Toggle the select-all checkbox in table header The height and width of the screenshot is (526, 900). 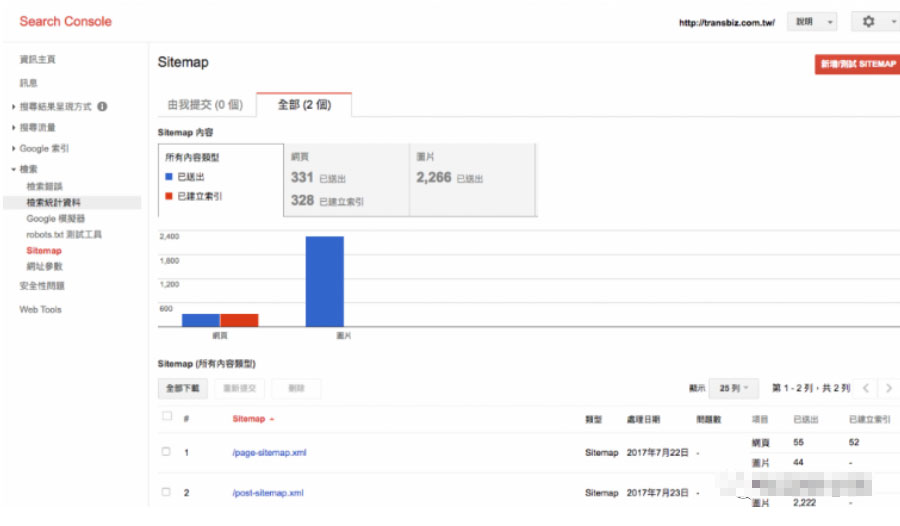pyautogui.click(x=167, y=417)
